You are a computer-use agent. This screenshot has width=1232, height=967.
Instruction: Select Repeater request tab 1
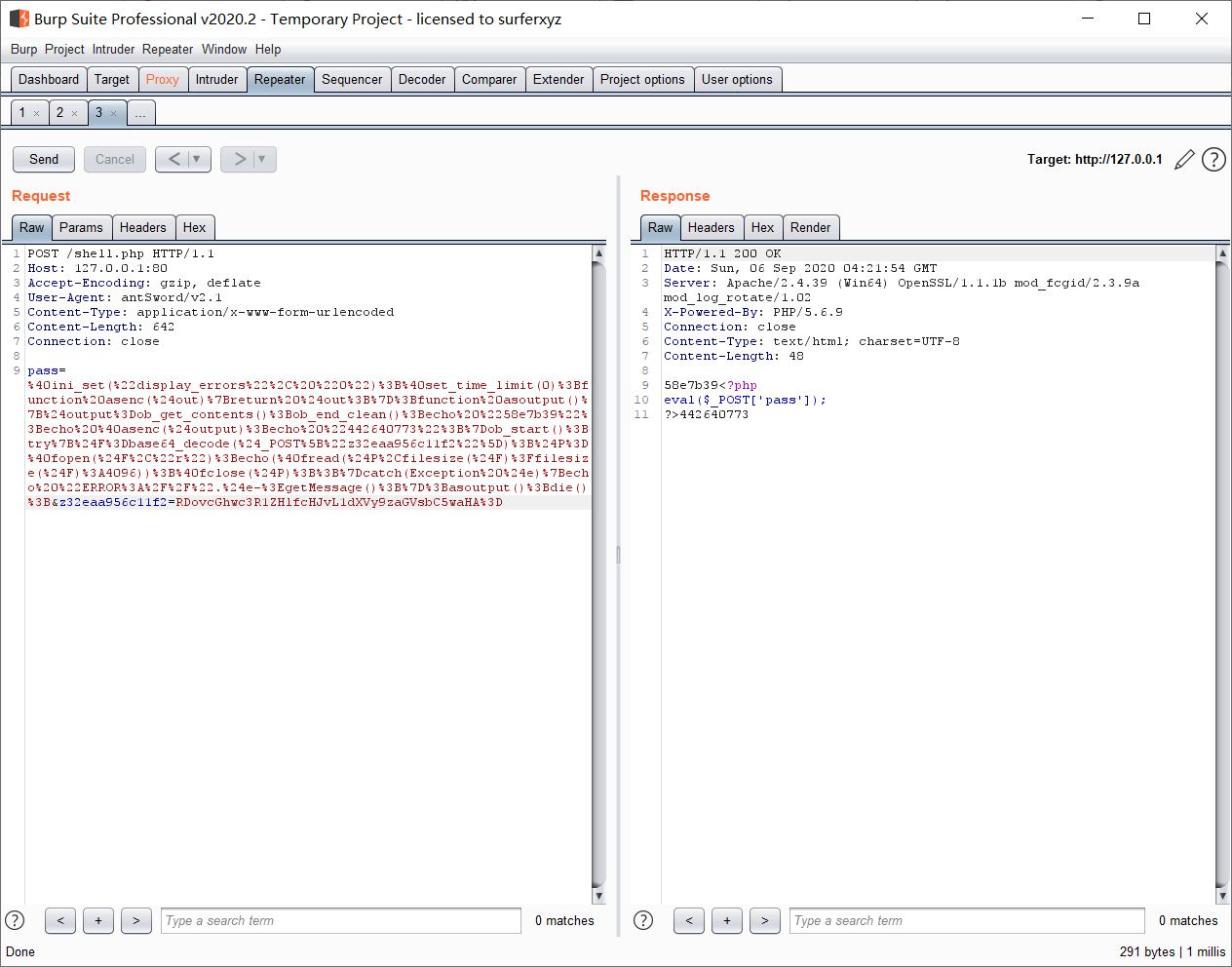coord(22,113)
